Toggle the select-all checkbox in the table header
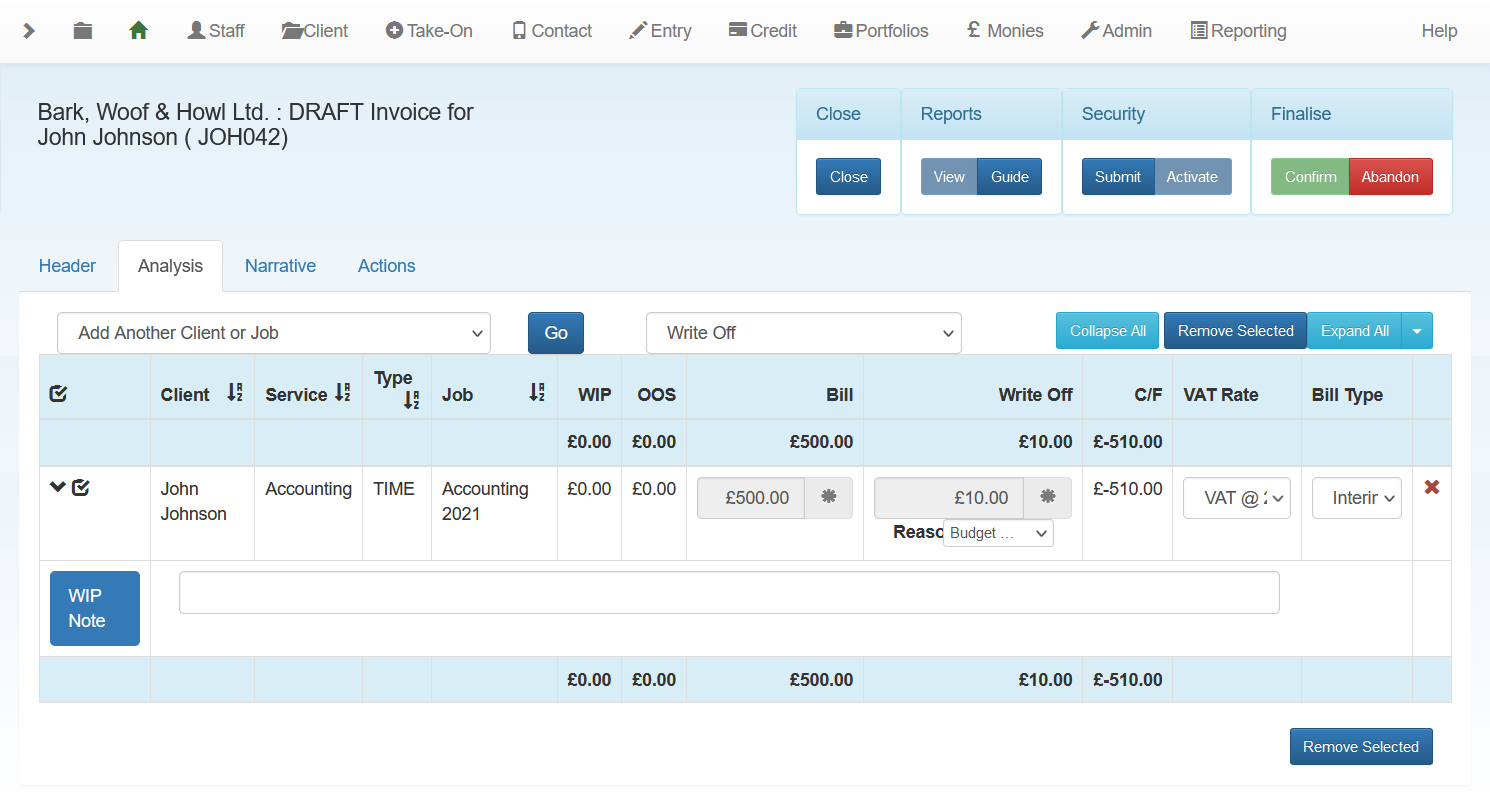This screenshot has width=1490, height=810. [58, 394]
